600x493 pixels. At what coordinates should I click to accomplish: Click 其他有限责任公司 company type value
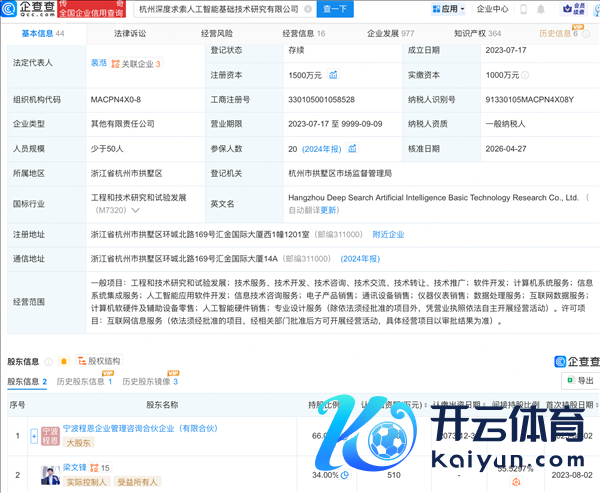pos(122,124)
